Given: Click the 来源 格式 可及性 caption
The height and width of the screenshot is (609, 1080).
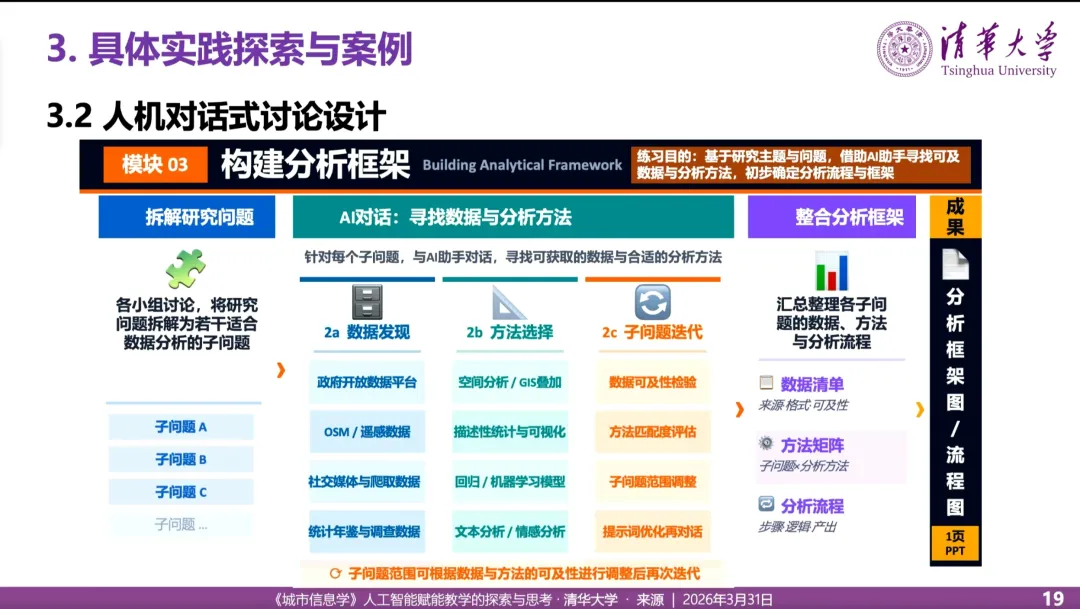Looking at the screenshot, I should [x=803, y=405].
